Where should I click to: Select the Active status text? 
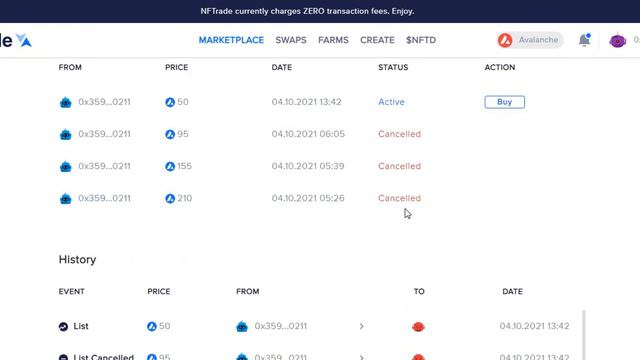point(391,102)
